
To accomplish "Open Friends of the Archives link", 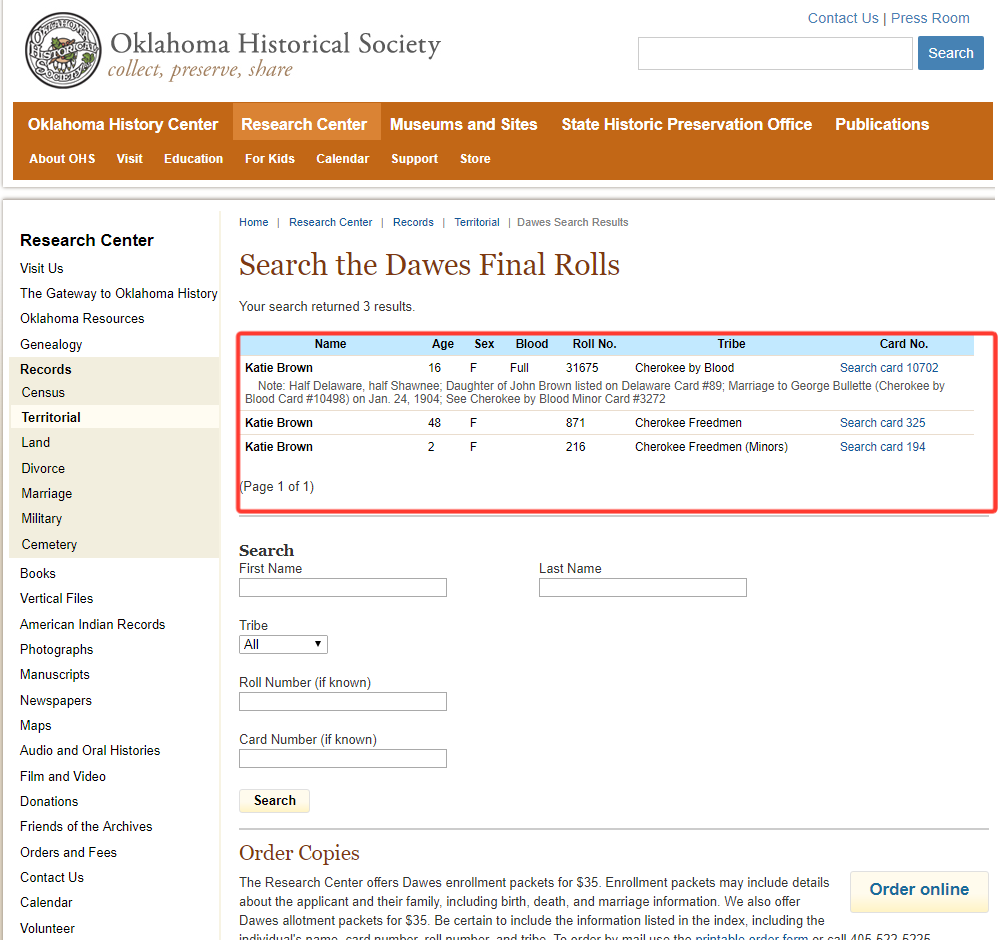I will pos(86,826).
